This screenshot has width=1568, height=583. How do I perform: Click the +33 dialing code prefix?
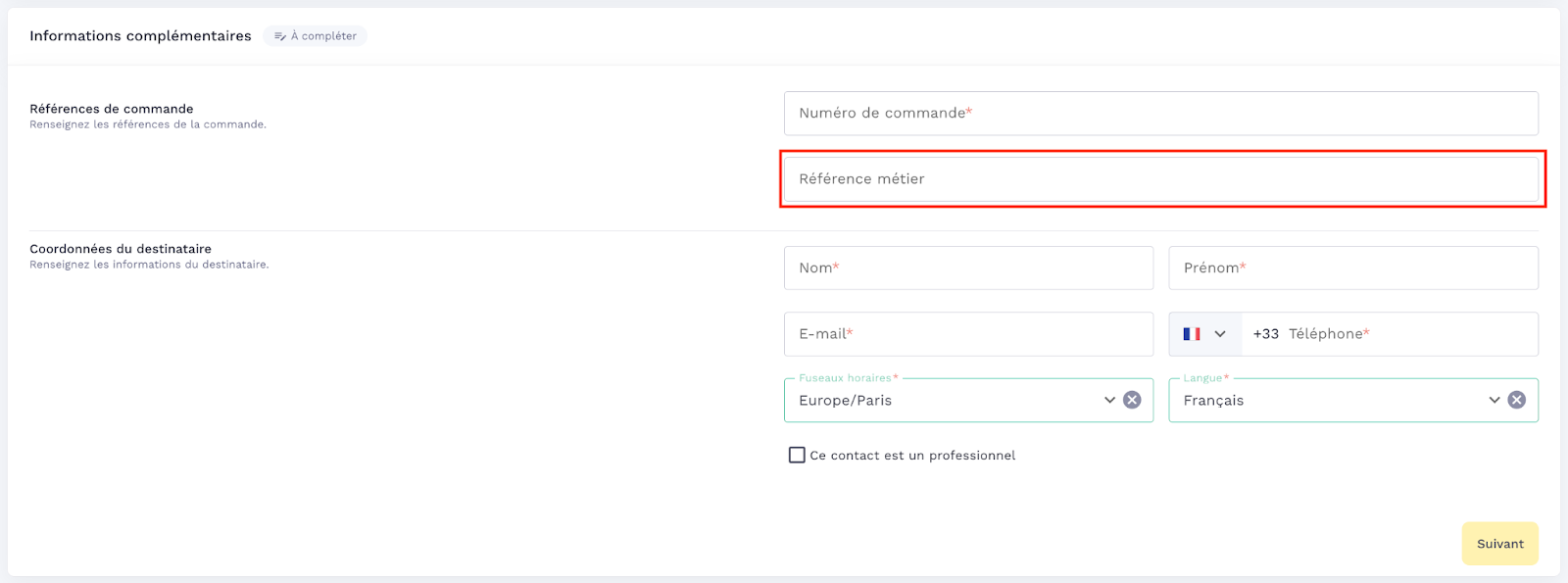pyautogui.click(x=1265, y=334)
